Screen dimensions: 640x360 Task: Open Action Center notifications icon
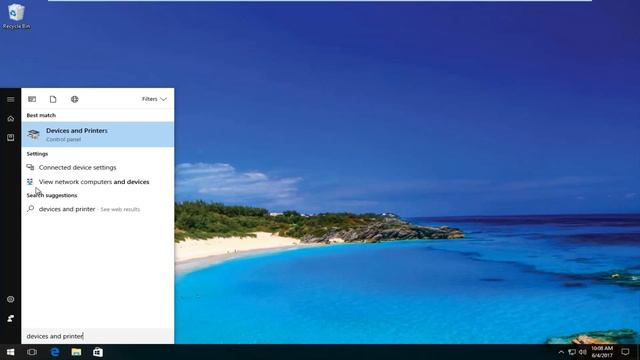(625, 352)
